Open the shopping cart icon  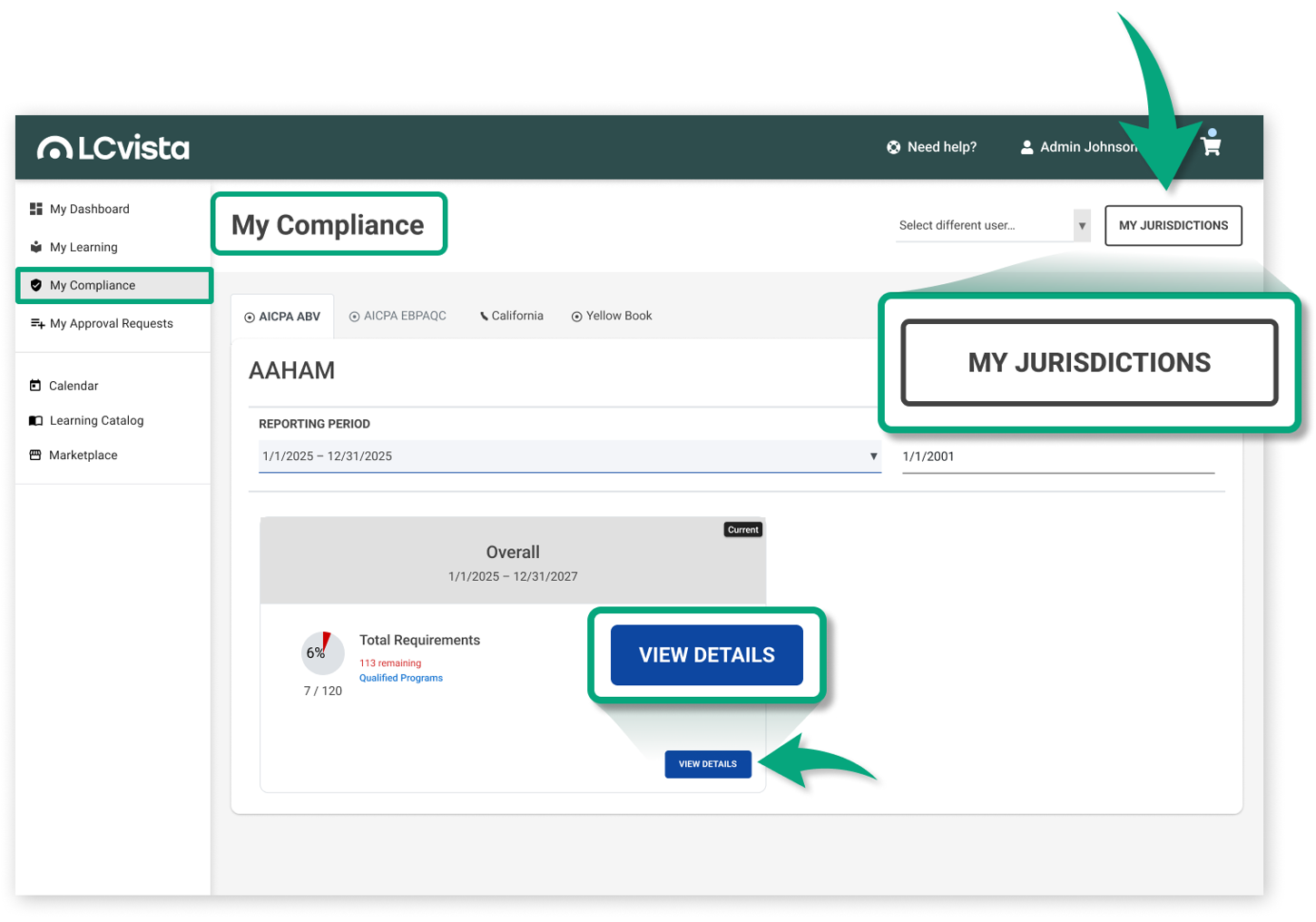pyautogui.click(x=1211, y=145)
